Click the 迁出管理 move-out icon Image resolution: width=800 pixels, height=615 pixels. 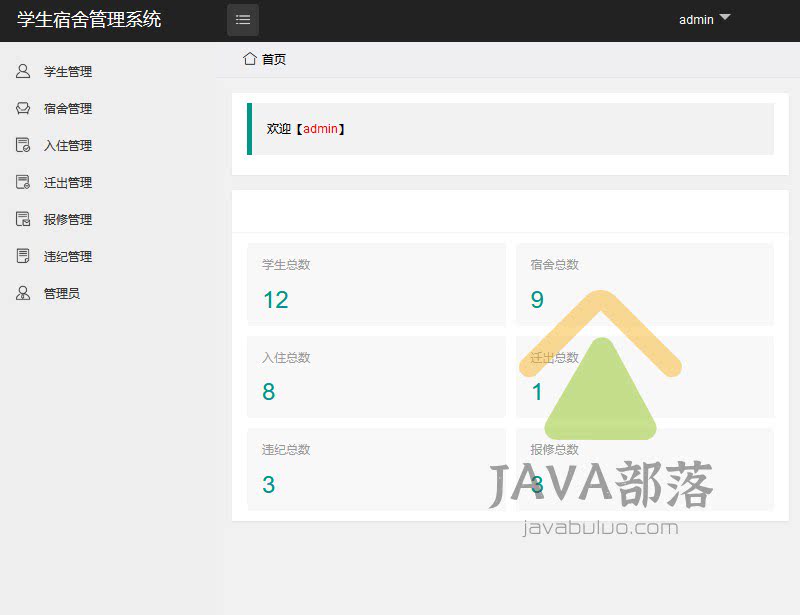(x=22, y=182)
